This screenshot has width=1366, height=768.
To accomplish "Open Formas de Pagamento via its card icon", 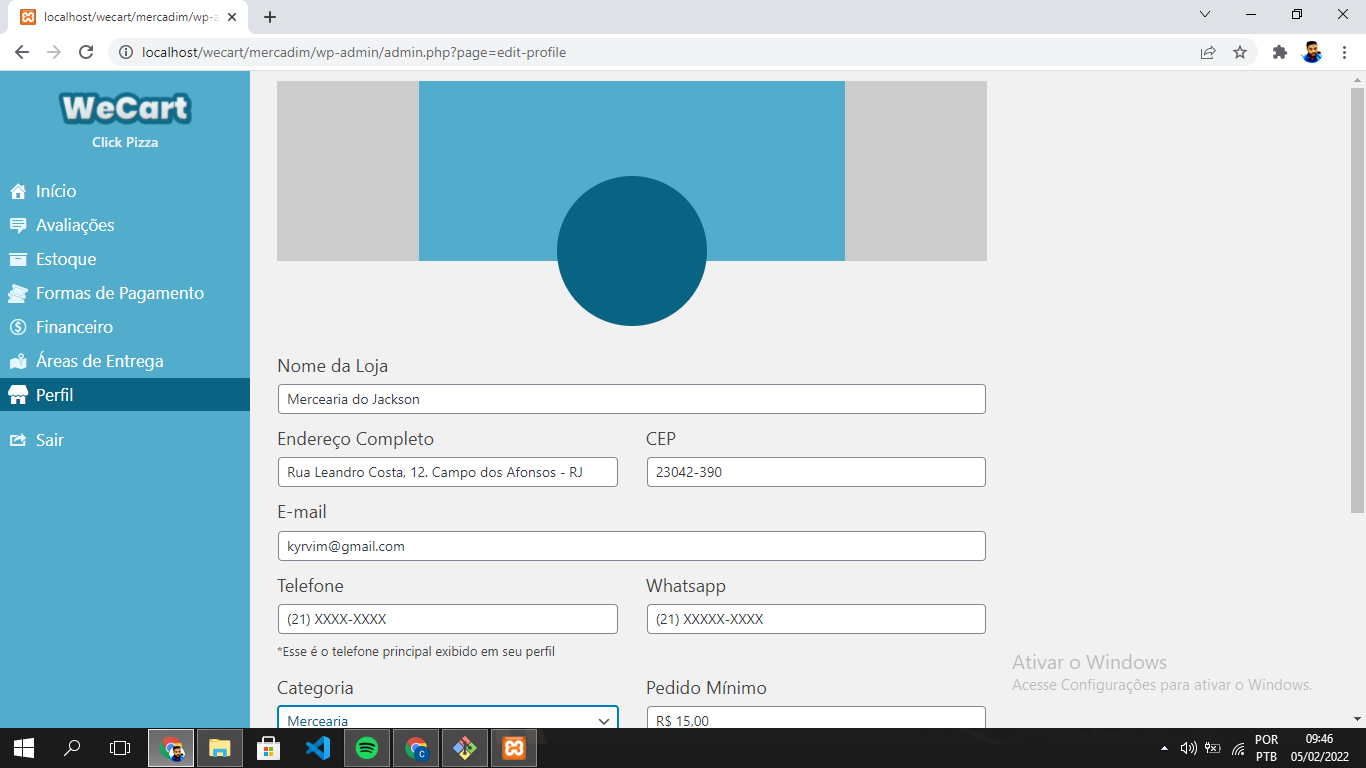I will point(16,293).
